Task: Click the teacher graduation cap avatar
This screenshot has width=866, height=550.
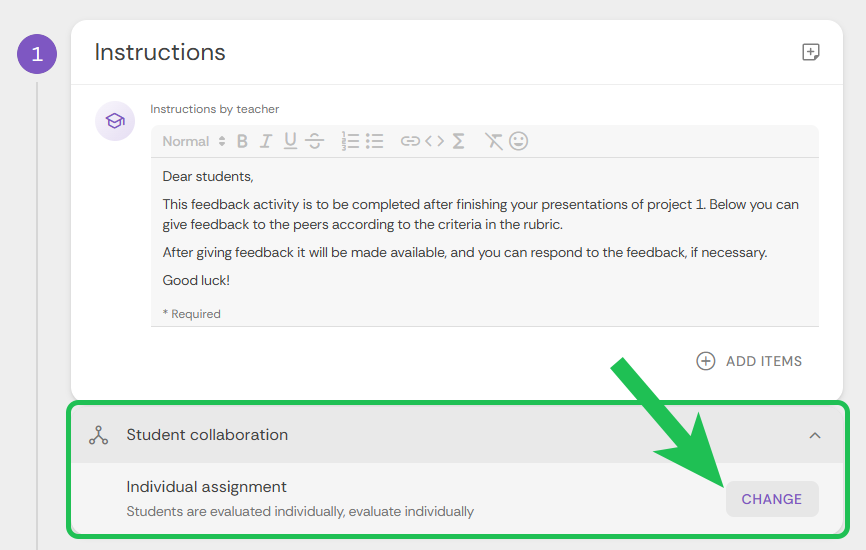Action: tap(115, 121)
